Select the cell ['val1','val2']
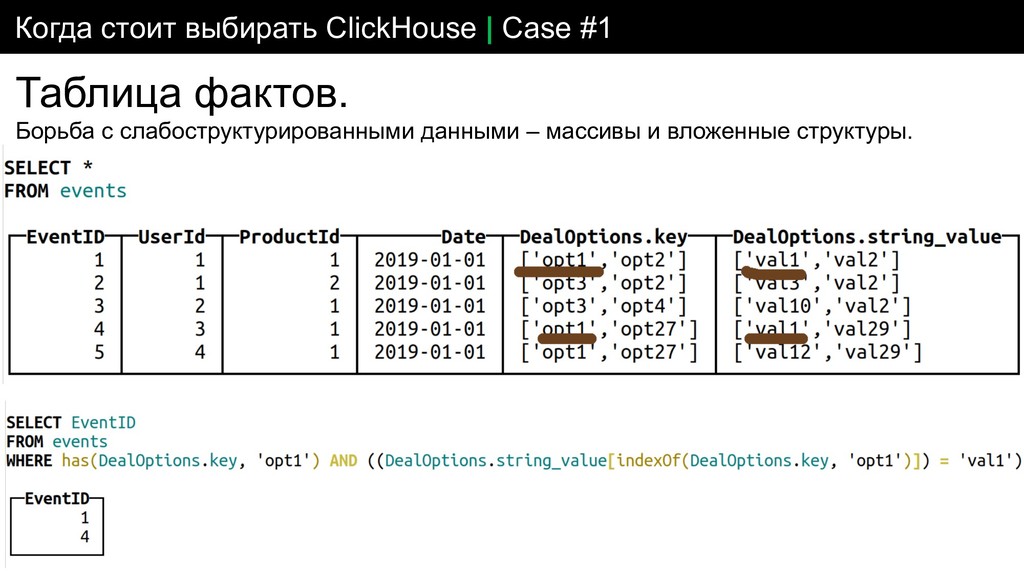 pos(817,260)
